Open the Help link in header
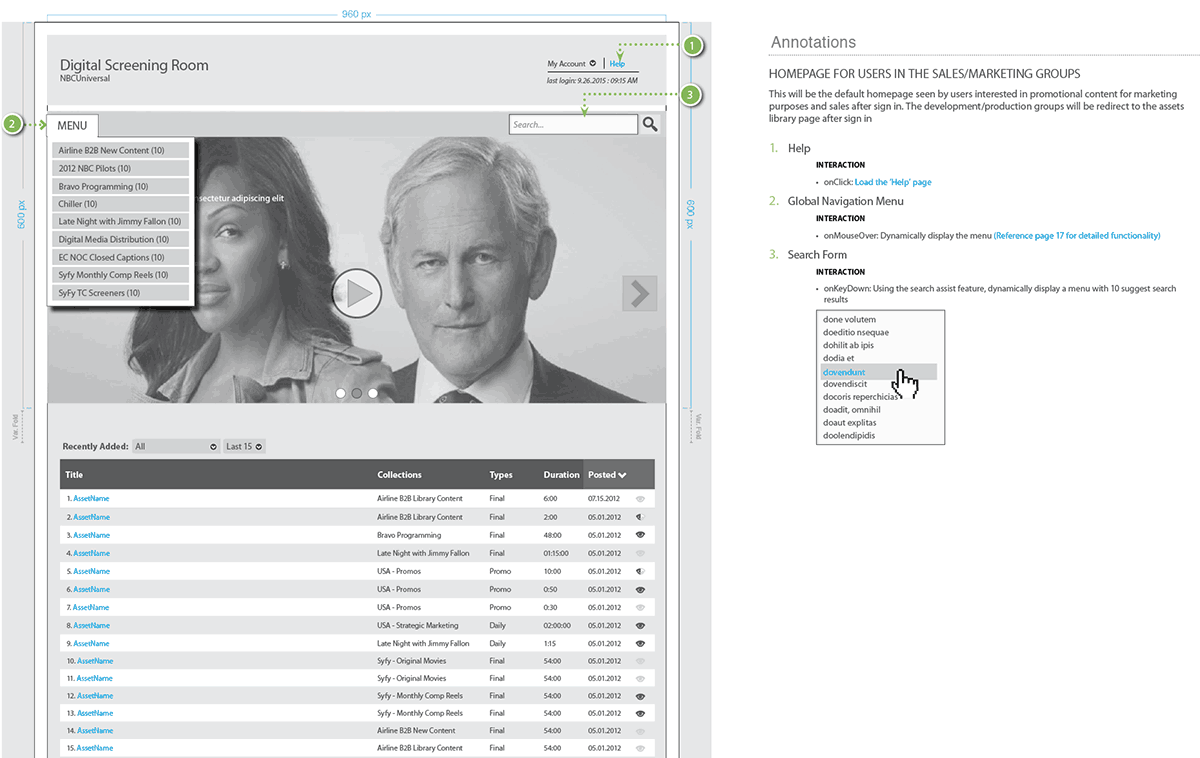Screen dimensions: 1200x758 click(617, 64)
